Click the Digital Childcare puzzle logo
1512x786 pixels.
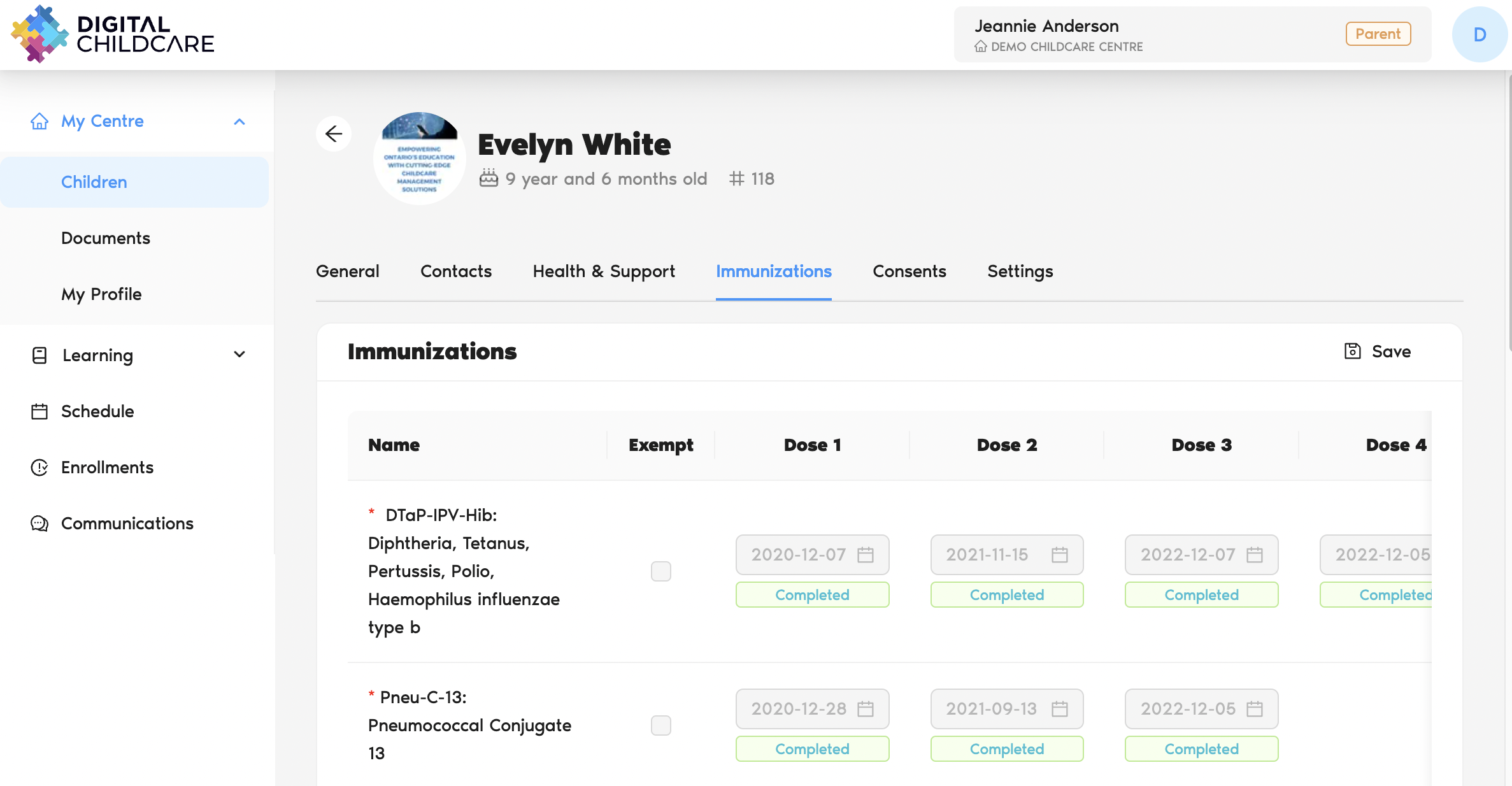pos(39,34)
